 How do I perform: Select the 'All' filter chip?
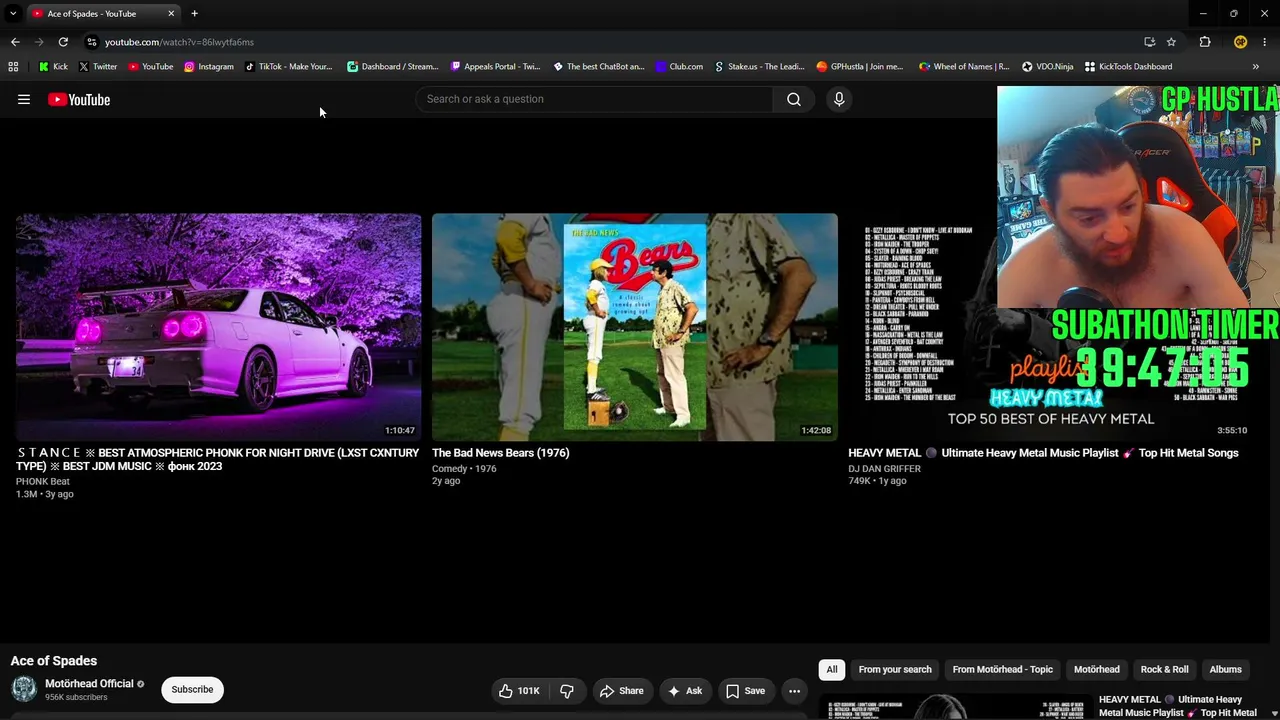(832, 670)
